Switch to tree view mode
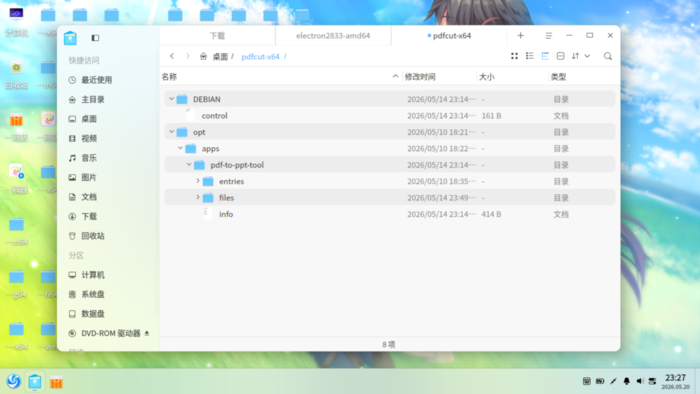The width and height of the screenshot is (700, 394). click(x=545, y=56)
